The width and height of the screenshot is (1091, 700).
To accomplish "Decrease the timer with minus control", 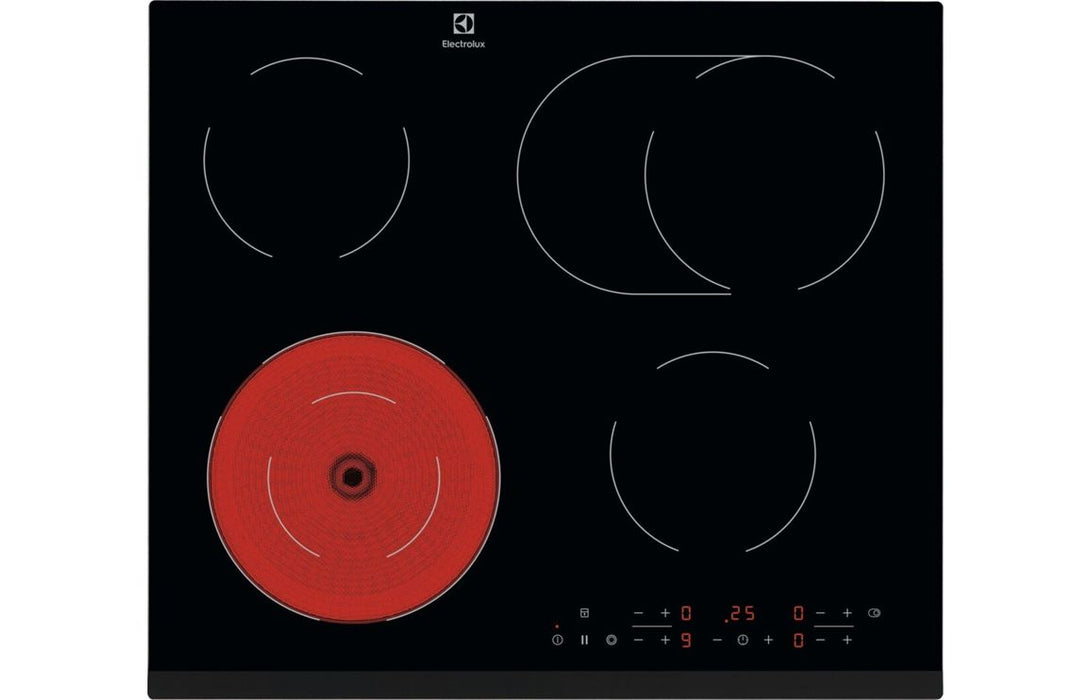I will 716,640.
